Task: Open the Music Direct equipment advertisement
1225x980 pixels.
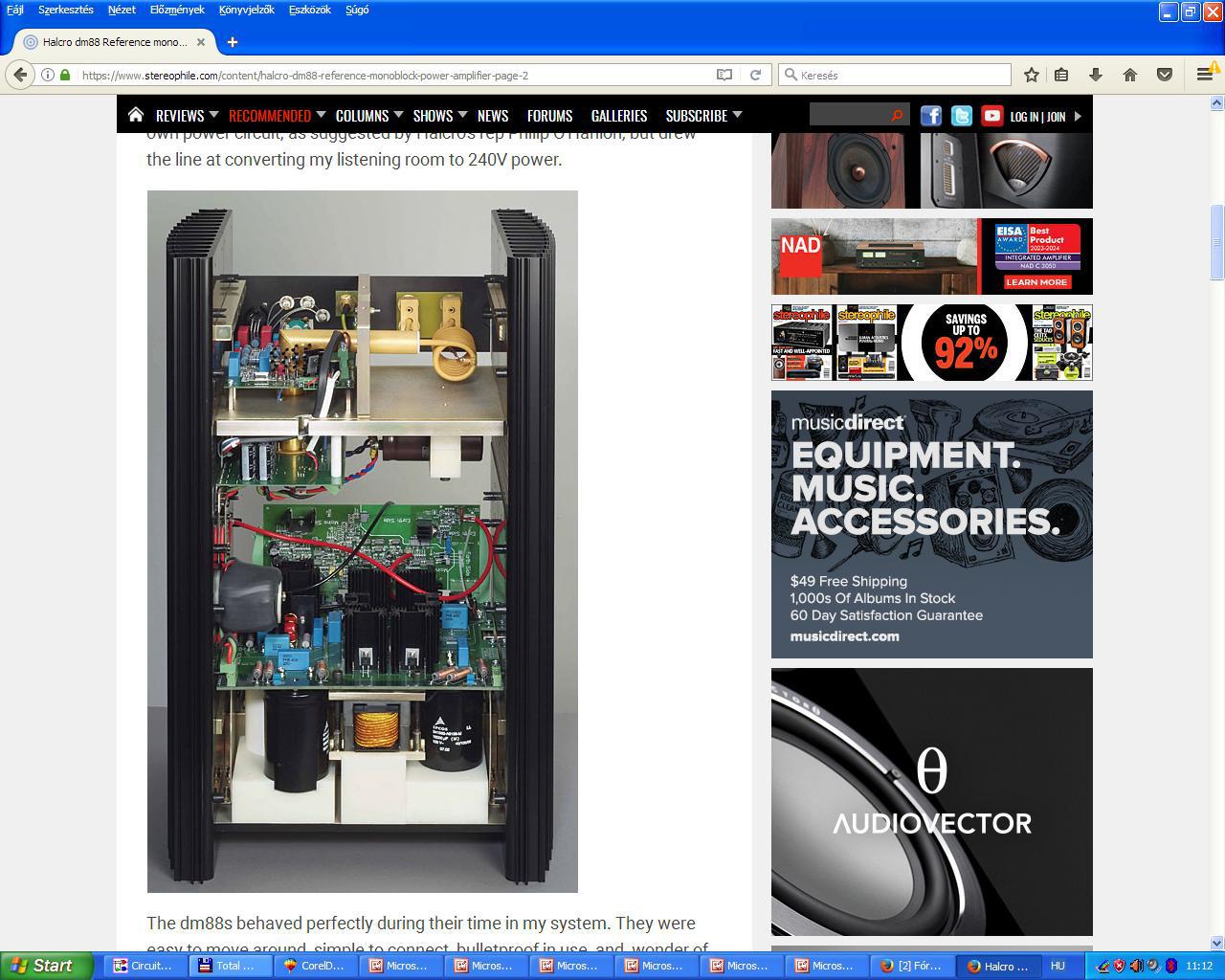Action: pos(932,524)
